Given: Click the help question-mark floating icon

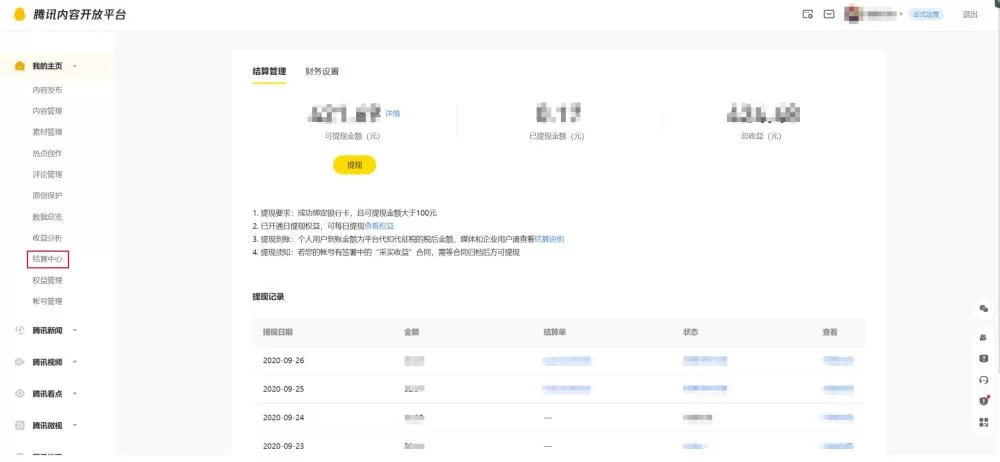Looking at the screenshot, I should tap(983, 359).
